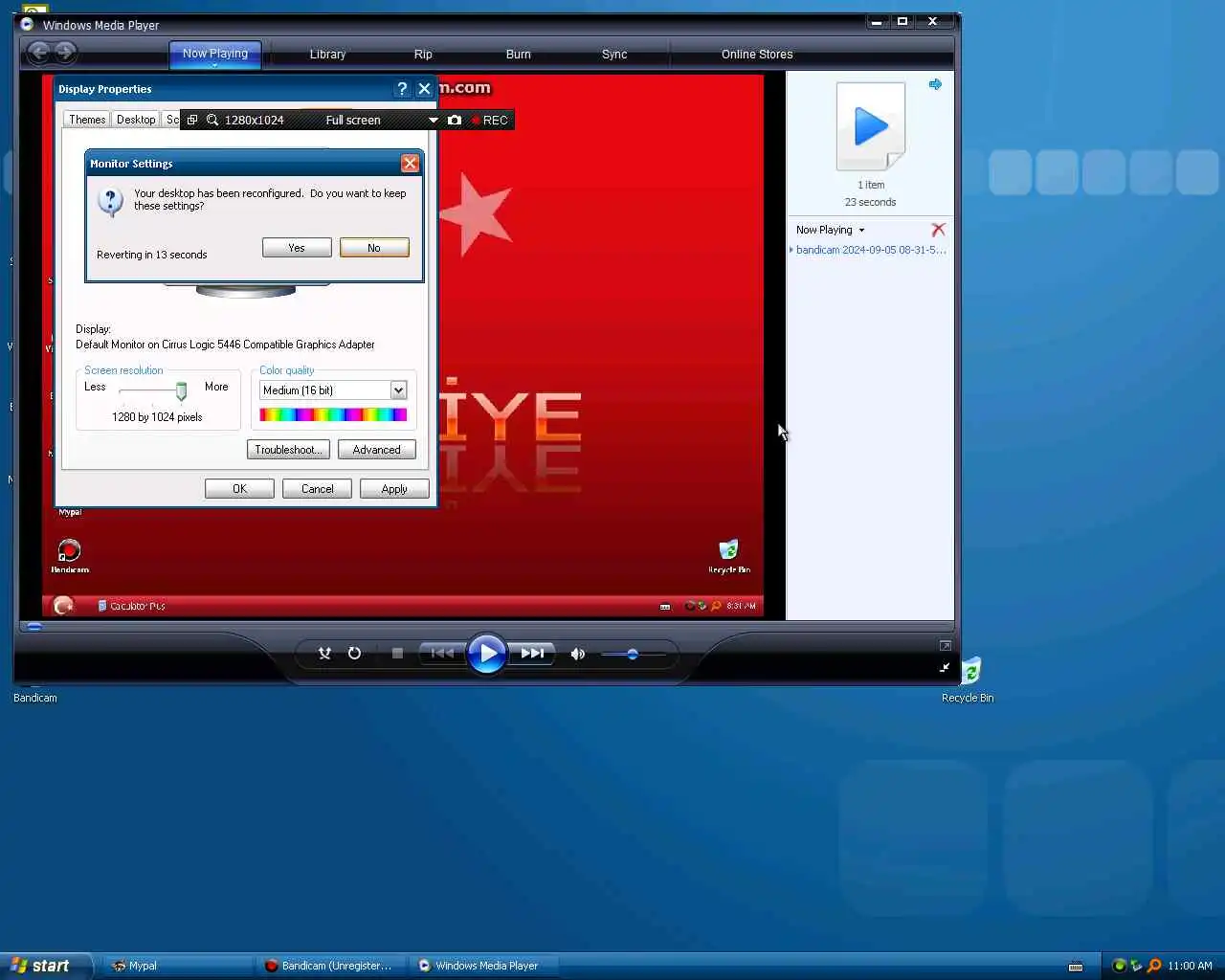Viewport: 1225px width, 980px height.
Task: Click the Bandicam magnifier search icon
Action: pyautogui.click(x=212, y=121)
